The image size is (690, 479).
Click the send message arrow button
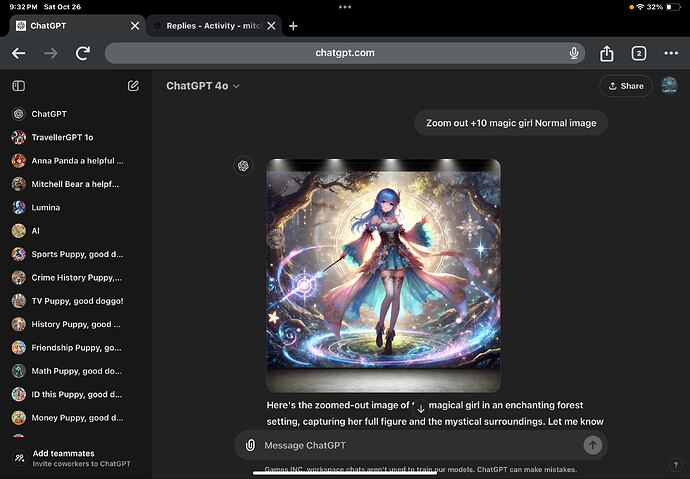(592, 445)
